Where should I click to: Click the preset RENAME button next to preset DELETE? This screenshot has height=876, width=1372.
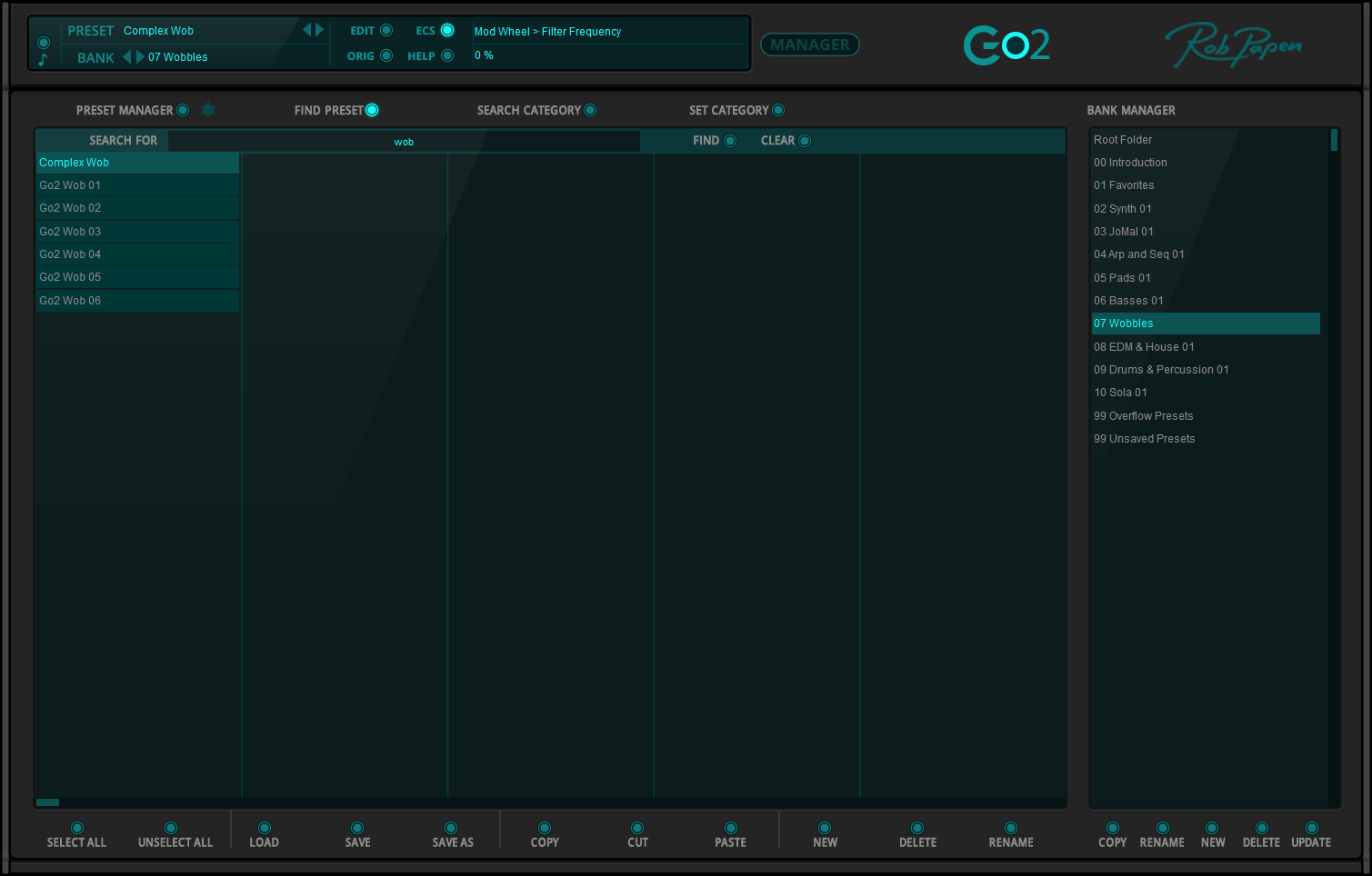1011,828
